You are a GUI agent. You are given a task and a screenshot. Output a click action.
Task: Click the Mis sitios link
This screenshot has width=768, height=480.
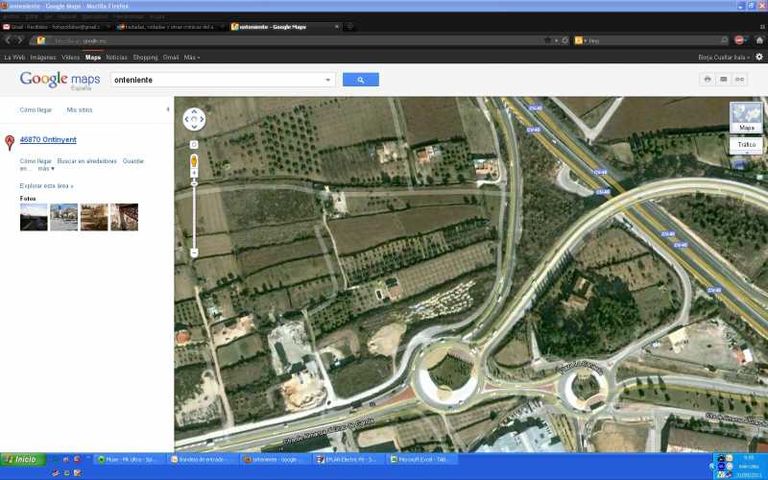(79, 110)
